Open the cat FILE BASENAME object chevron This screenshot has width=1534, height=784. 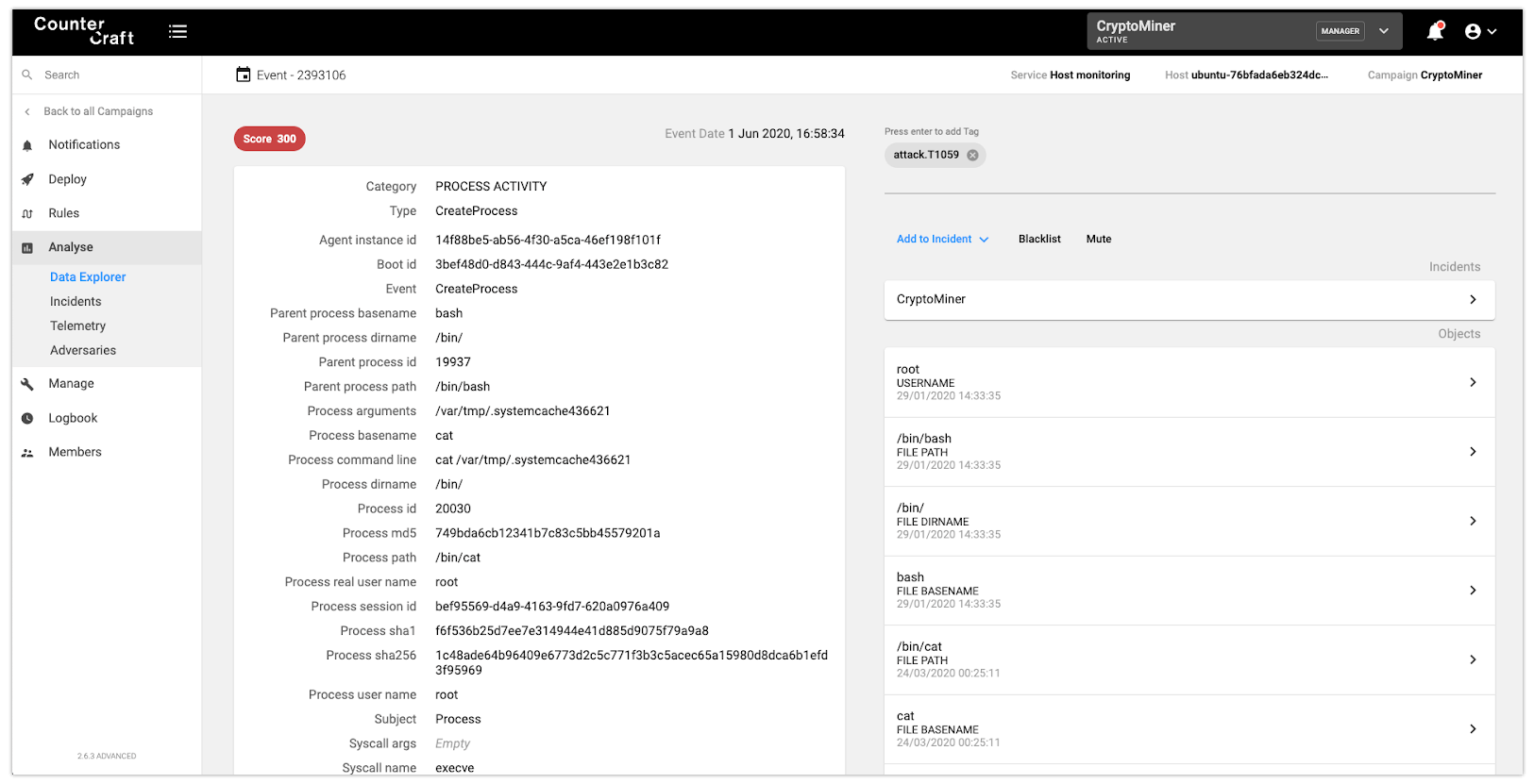[x=1473, y=729]
